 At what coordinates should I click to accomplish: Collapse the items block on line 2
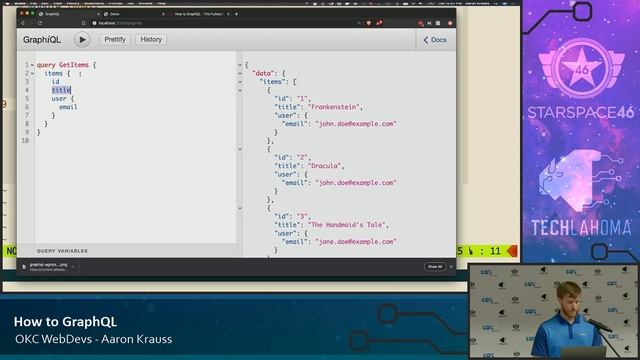pos(32,73)
